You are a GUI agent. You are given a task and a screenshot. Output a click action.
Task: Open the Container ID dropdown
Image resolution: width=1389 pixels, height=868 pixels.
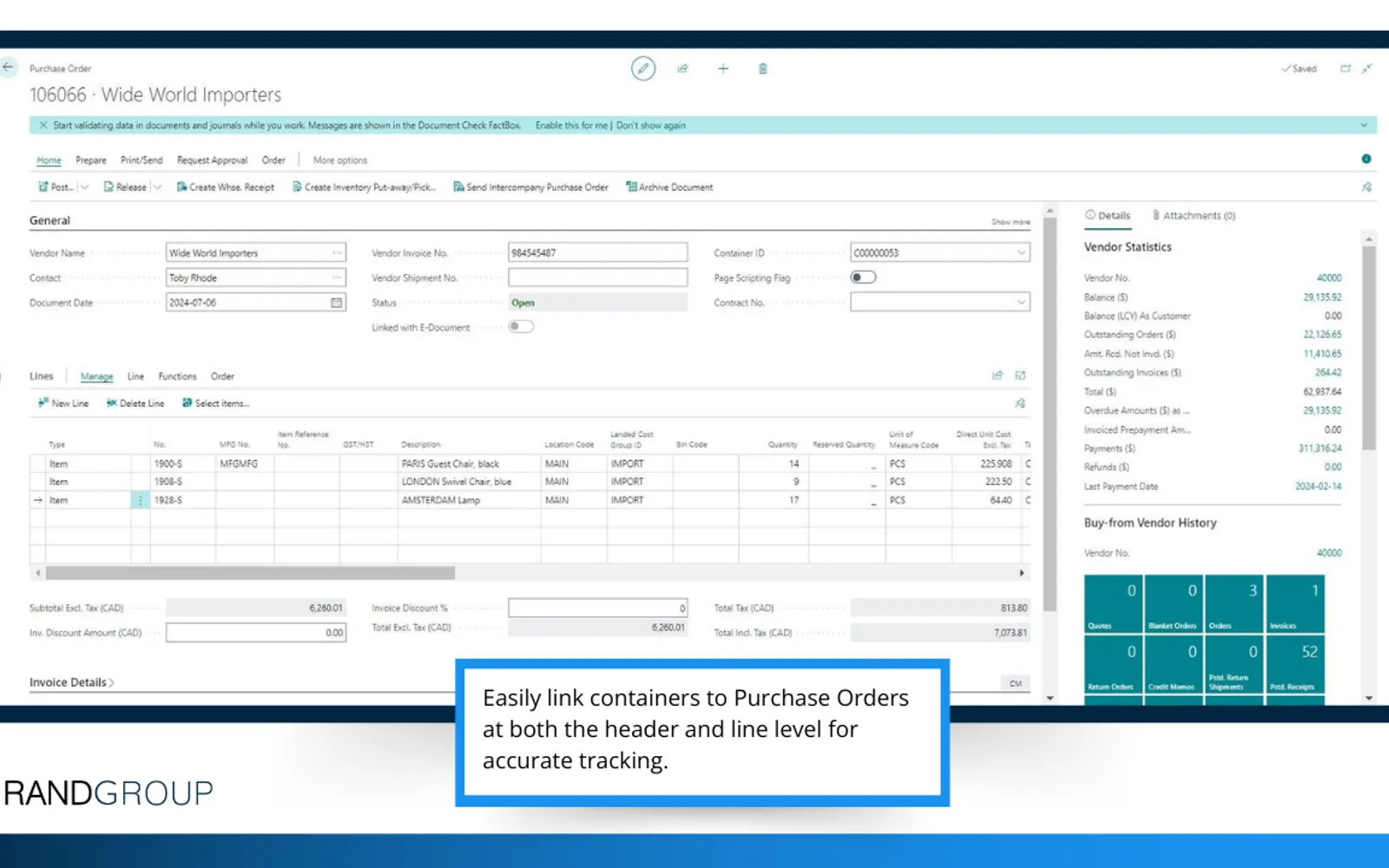[x=1021, y=253]
